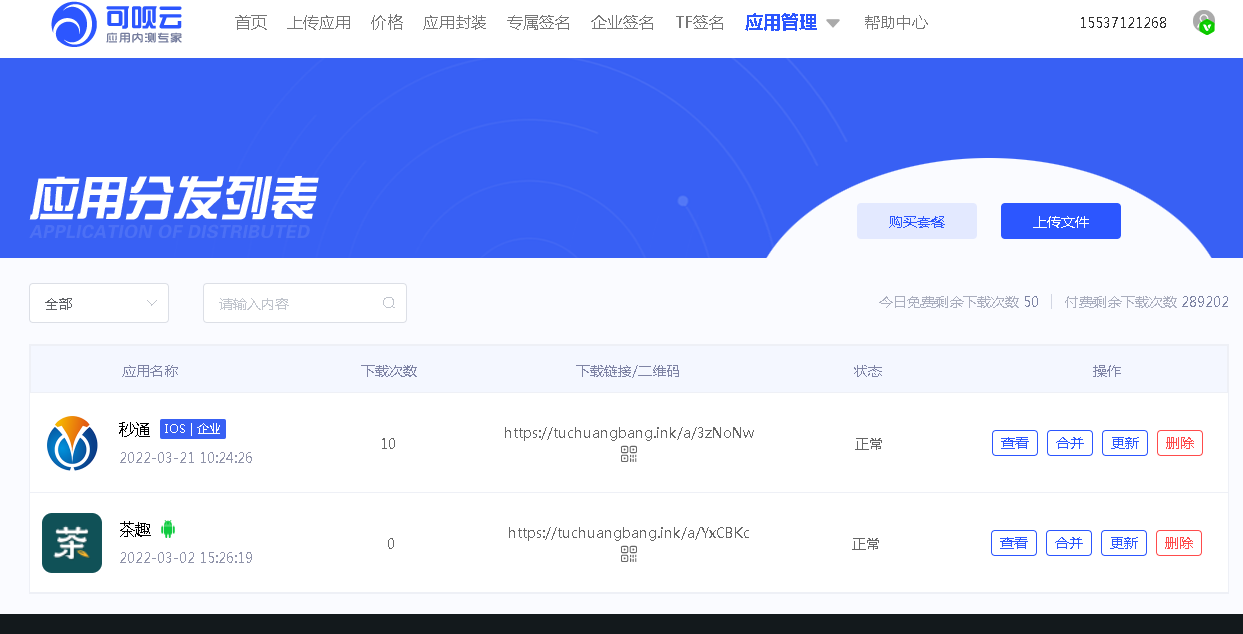Image resolution: width=1243 pixels, height=634 pixels.
Task: Click the 上传文件 button
Action: click(x=1060, y=221)
